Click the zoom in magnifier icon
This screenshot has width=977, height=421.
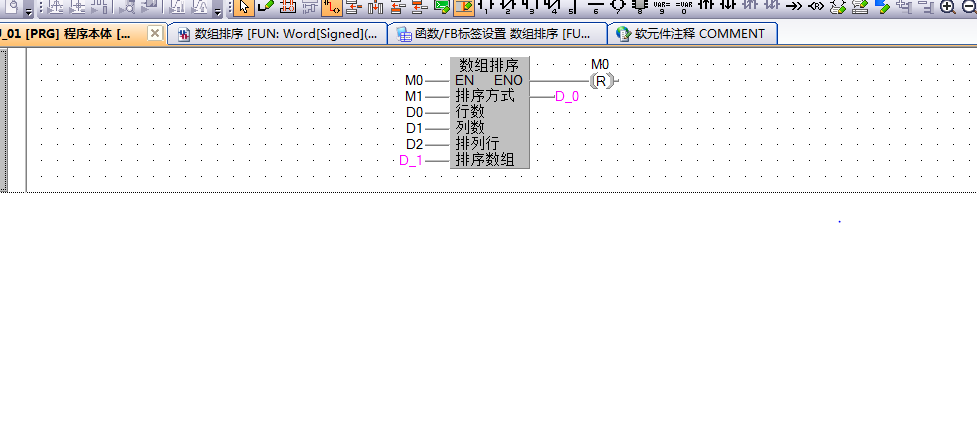coord(947,7)
